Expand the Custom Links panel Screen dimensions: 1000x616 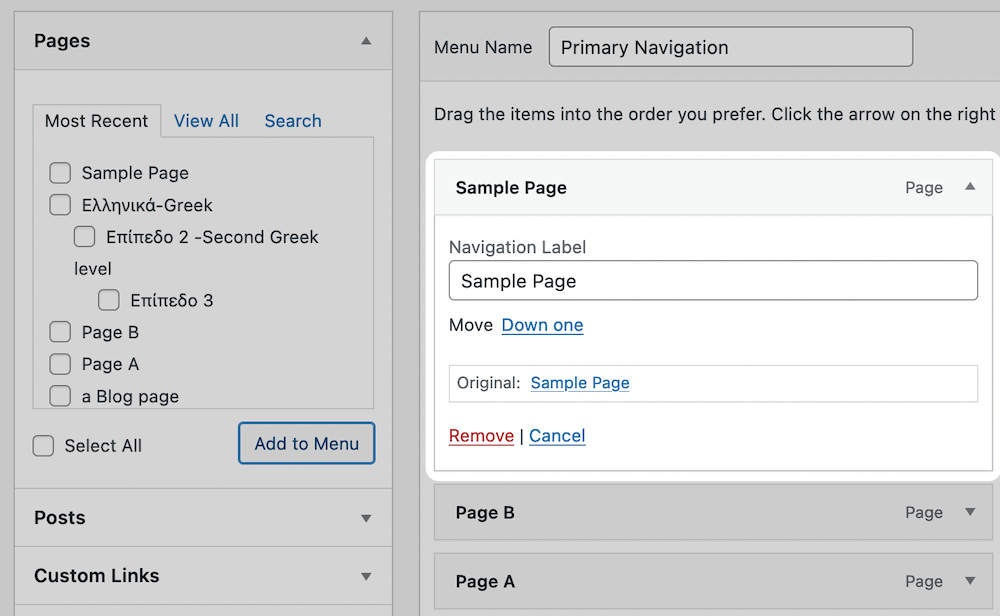[x=366, y=576]
